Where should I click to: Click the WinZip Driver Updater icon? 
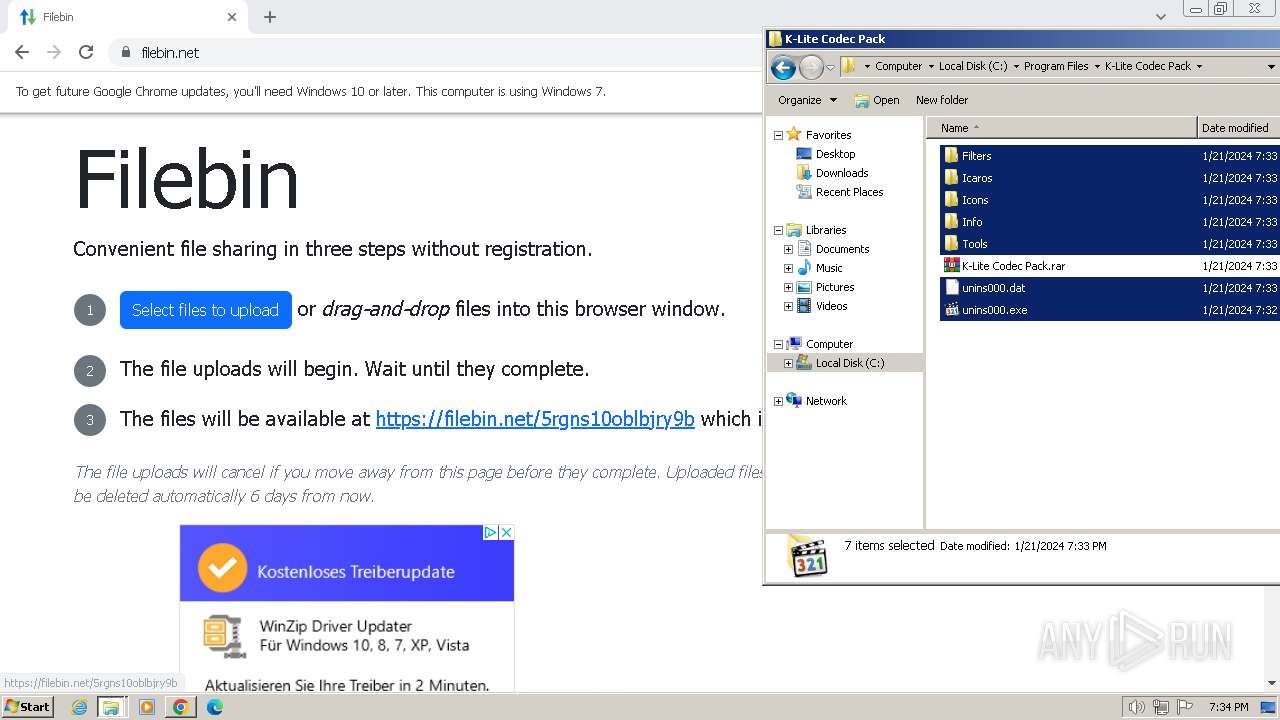(224, 636)
